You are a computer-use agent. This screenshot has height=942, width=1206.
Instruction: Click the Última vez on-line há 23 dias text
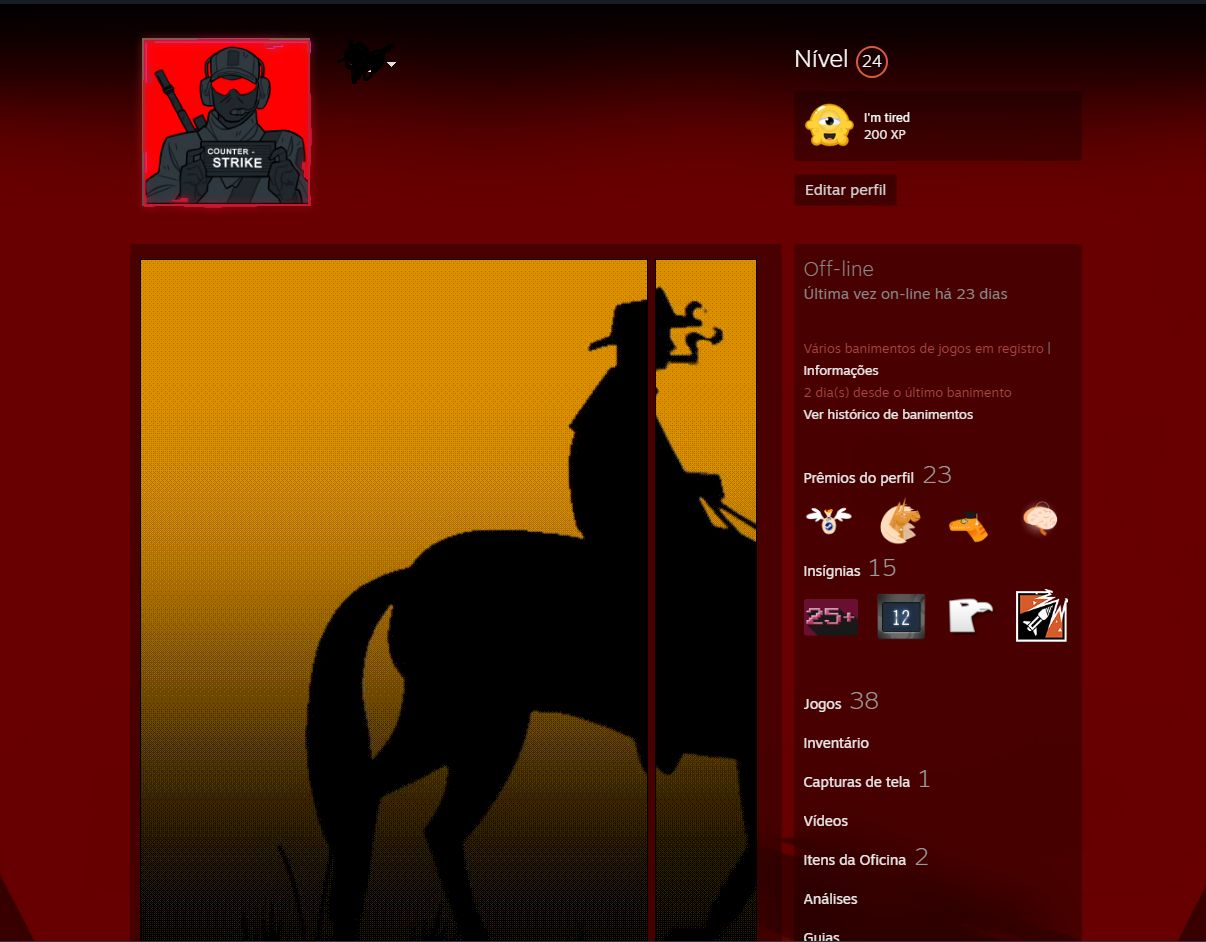(x=906, y=295)
